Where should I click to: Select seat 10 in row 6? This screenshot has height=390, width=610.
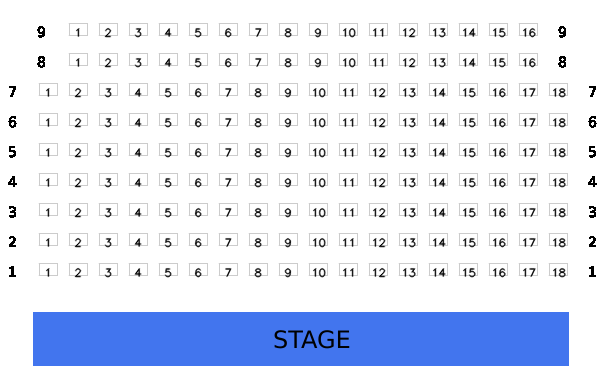(318, 120)
